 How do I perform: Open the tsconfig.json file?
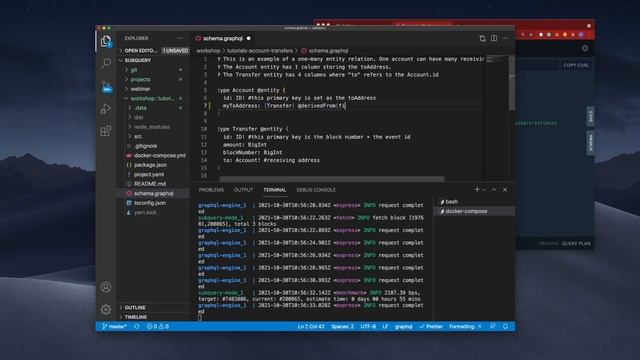(153, 203)
